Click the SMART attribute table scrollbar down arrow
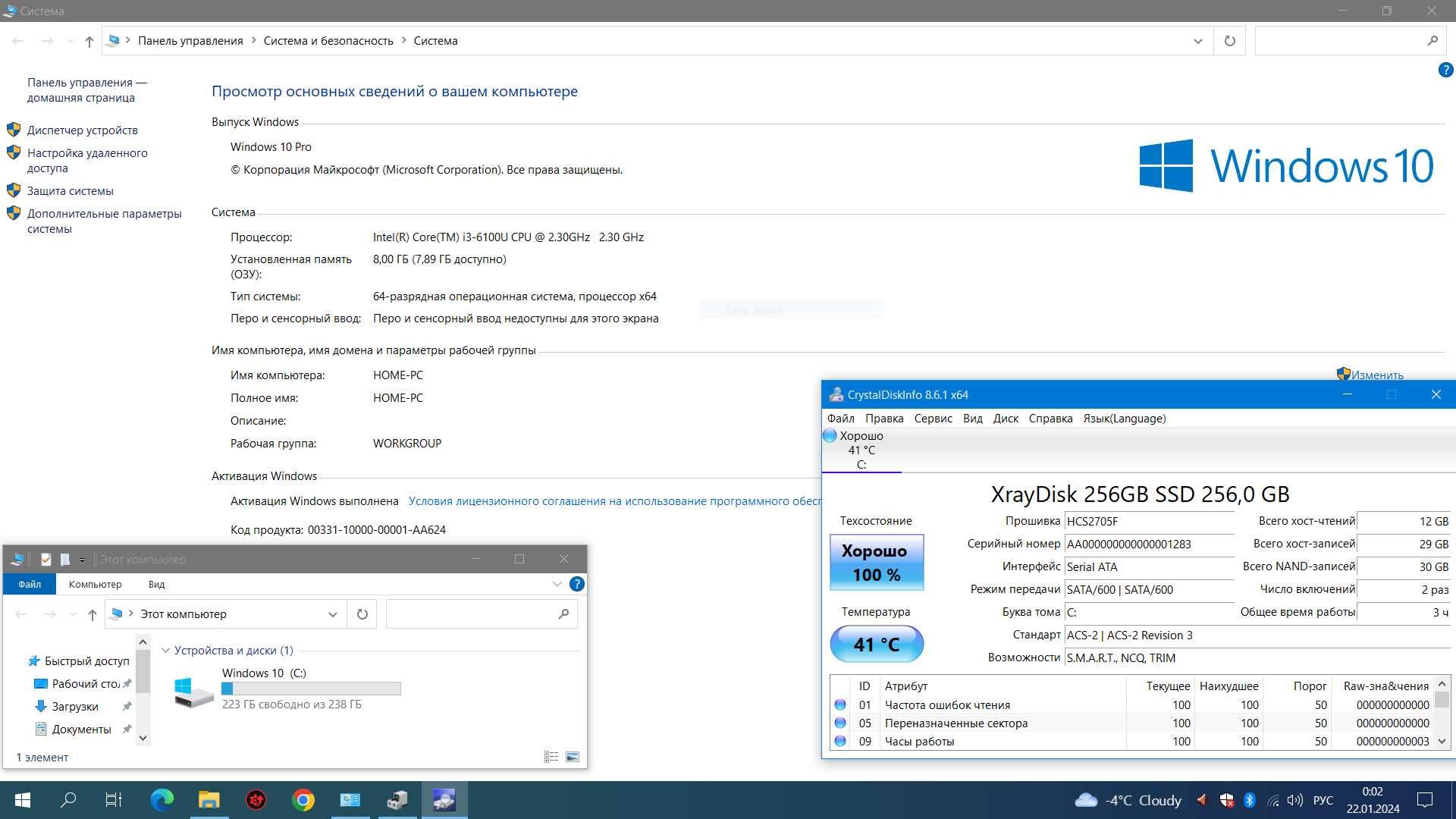Screen dimensions: 1456x819 point(1442,742)
